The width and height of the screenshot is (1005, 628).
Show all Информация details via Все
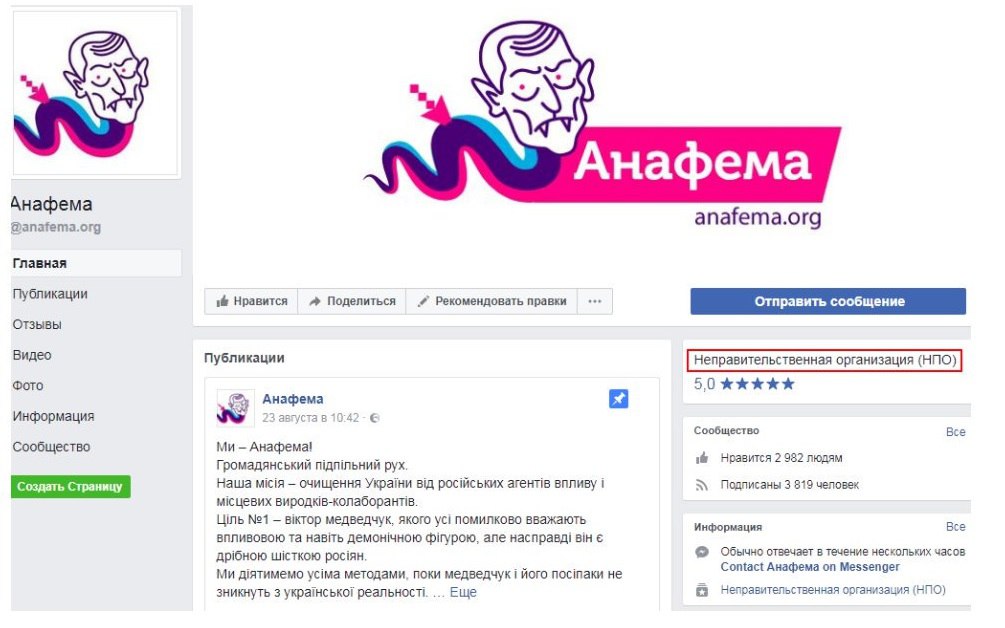(955, 527)
